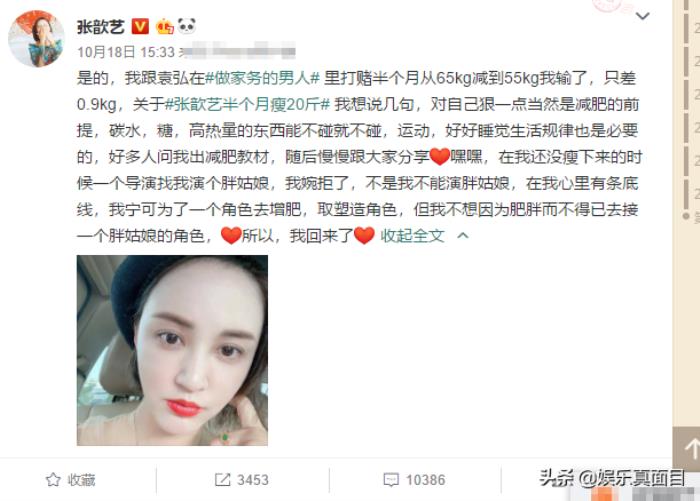Collapse the post via 收起全文
Screen dimensions: 700x501
412,236
